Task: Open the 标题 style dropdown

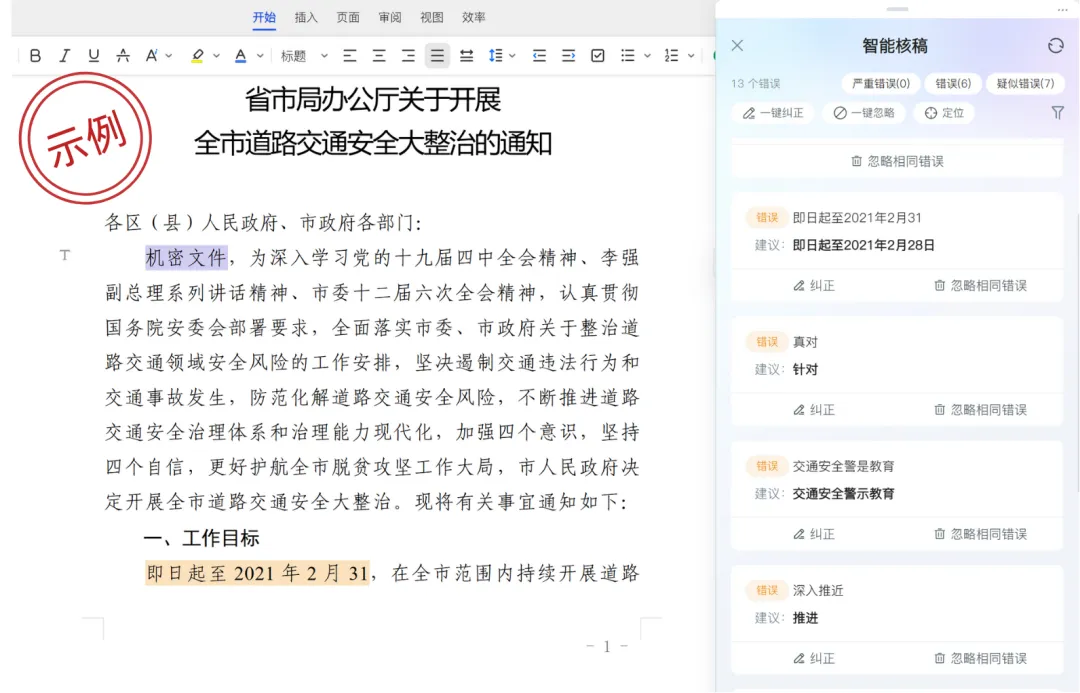Action: (x=305, y=56)
